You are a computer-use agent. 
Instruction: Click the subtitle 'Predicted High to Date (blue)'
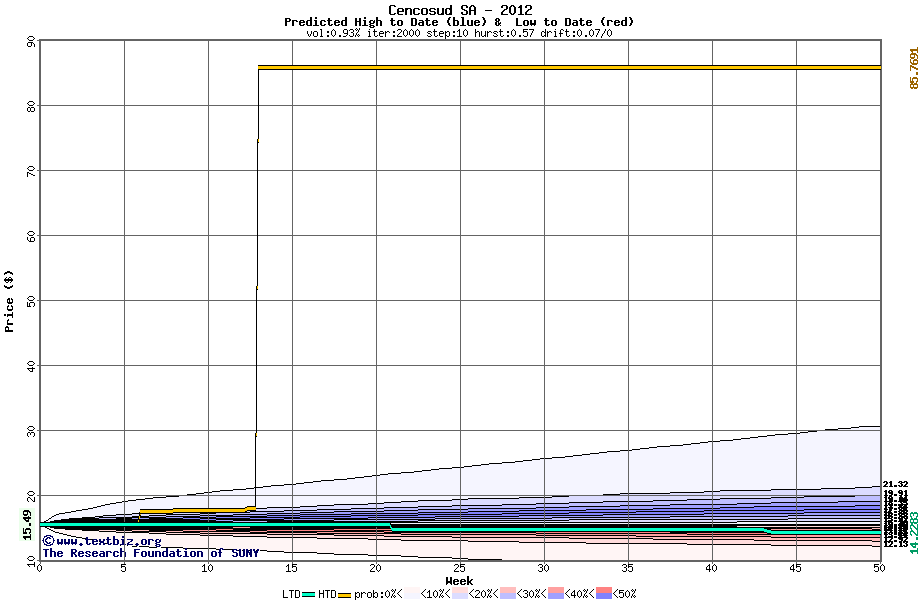(x=385, y=22)
